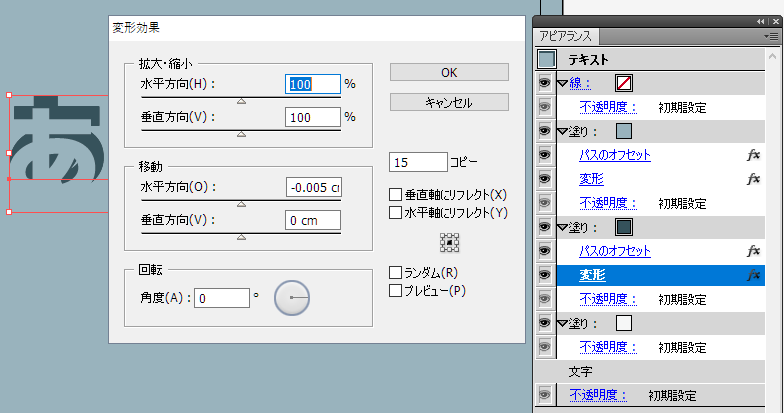Click the white fill (塗り) swatch

pyautogui.click(x=624, y=323)
